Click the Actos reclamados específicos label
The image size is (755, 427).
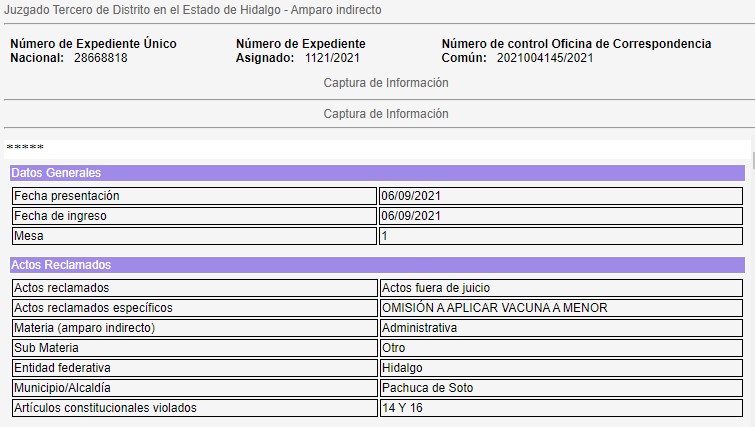[x=93, y=308]
